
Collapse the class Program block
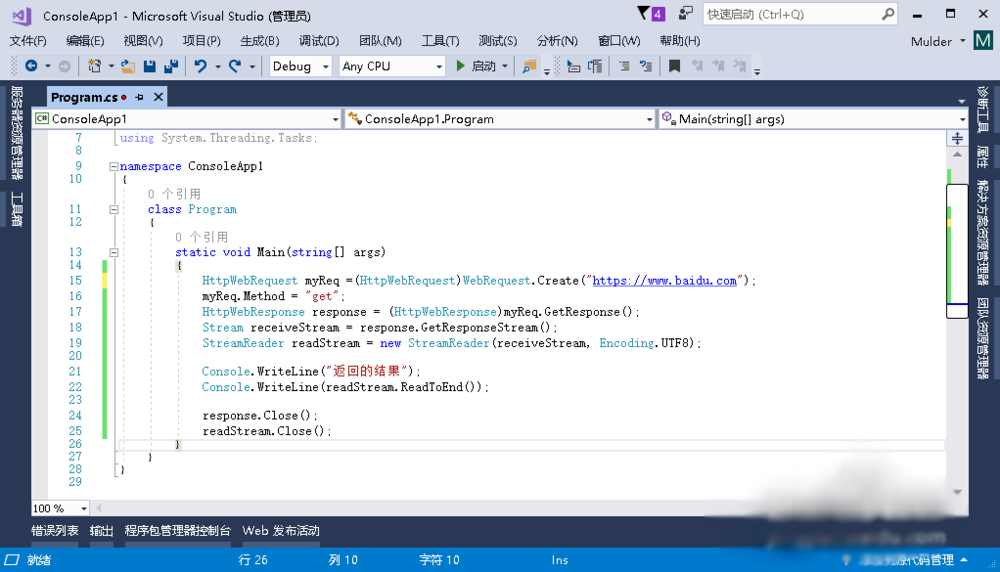(114, 210)
